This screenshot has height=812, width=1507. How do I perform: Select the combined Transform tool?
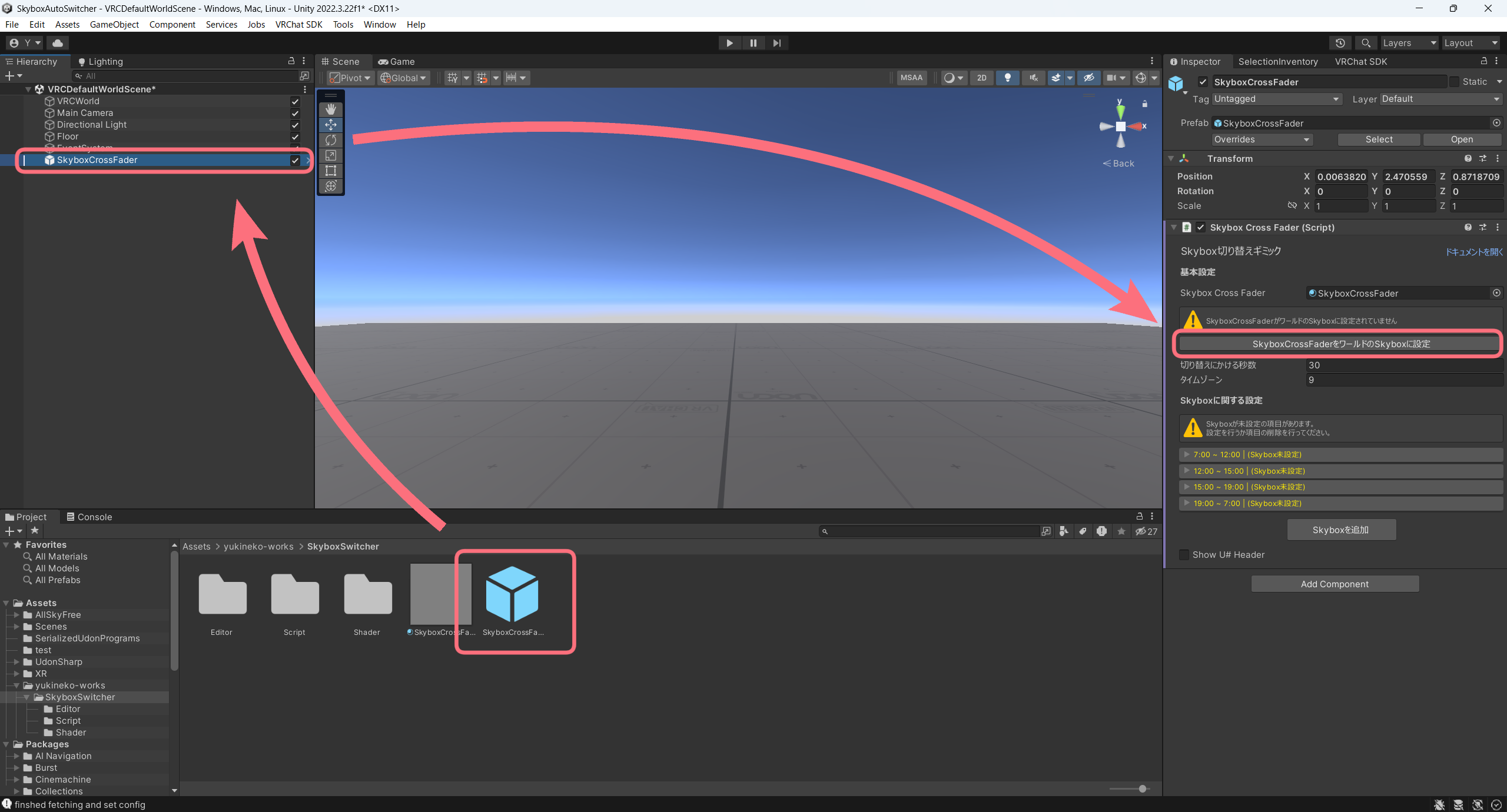[331, 186]
